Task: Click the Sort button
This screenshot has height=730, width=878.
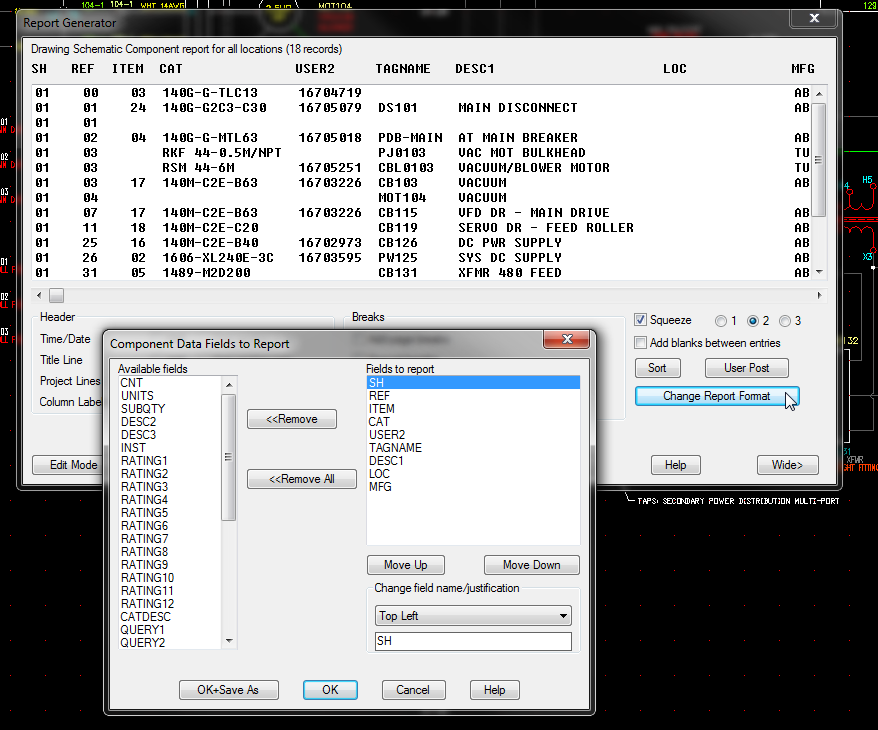Action: point(657,368)
